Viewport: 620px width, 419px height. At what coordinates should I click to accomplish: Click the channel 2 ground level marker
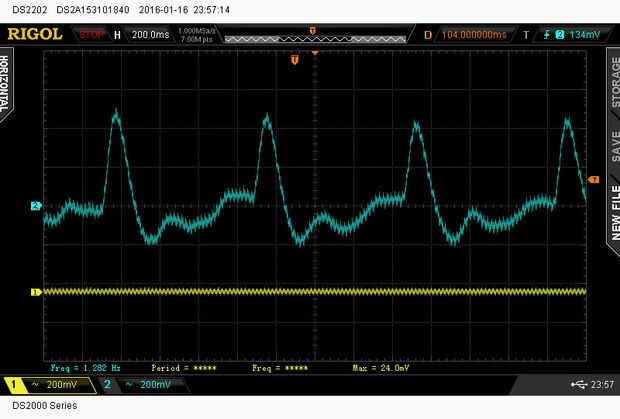pyautogui.click(x=36, y=206)
